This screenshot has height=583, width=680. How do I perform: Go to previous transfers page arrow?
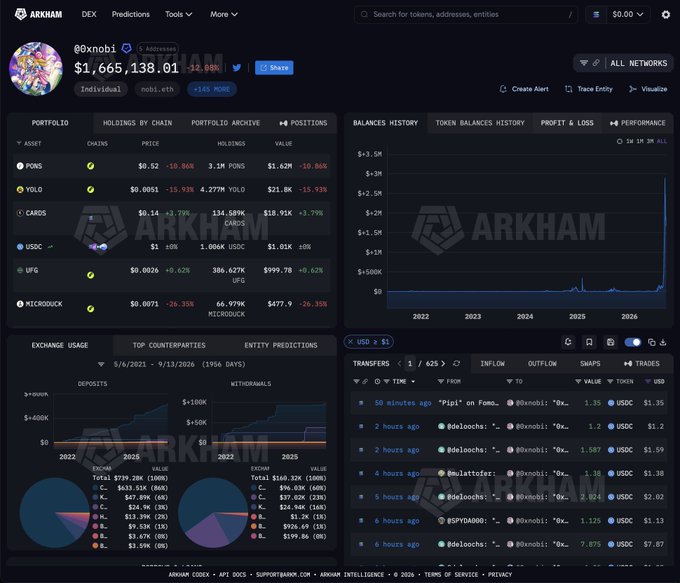click(x=399, y=364)
